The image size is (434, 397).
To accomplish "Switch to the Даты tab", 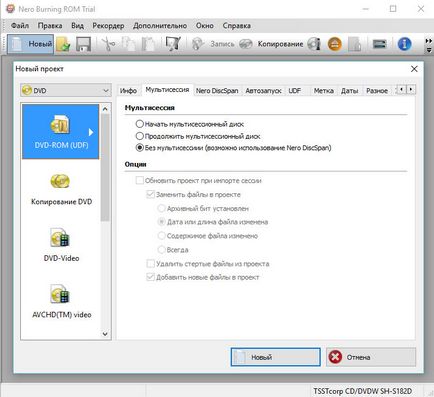I will 349,91.
